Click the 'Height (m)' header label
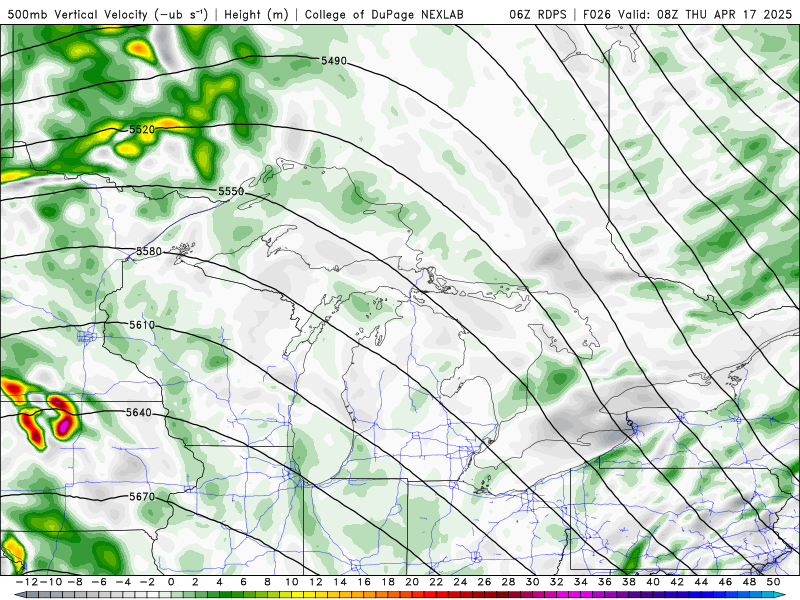The width and height of the screenshot is (800, 600). (256, 14)
